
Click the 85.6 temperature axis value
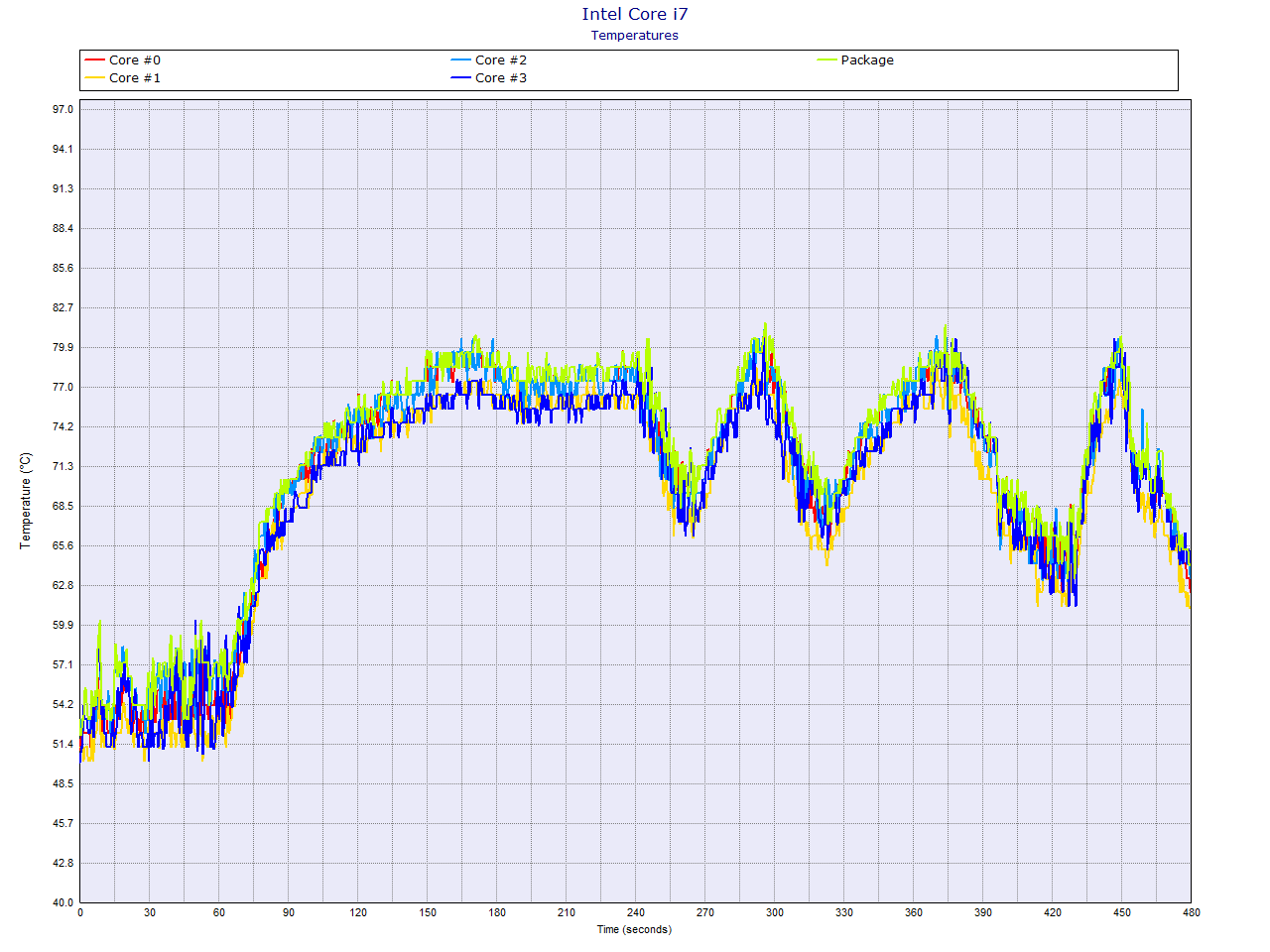(x=63, y=268)
